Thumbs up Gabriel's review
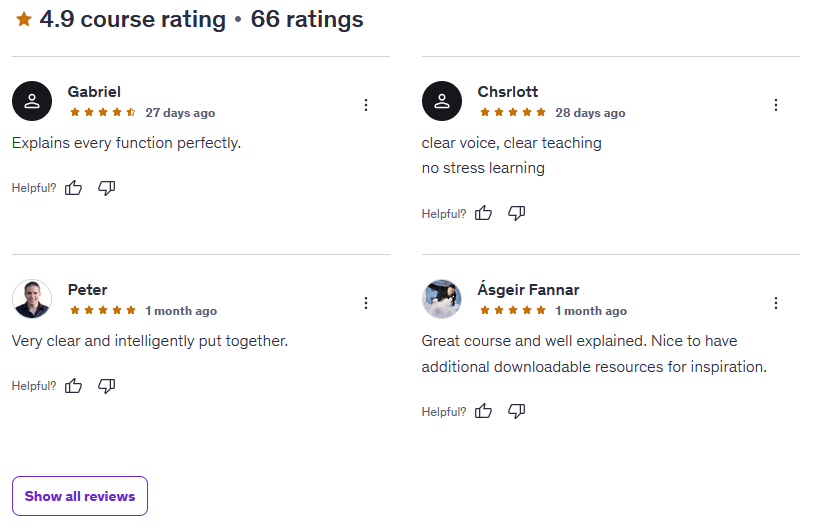 [73, 187]
